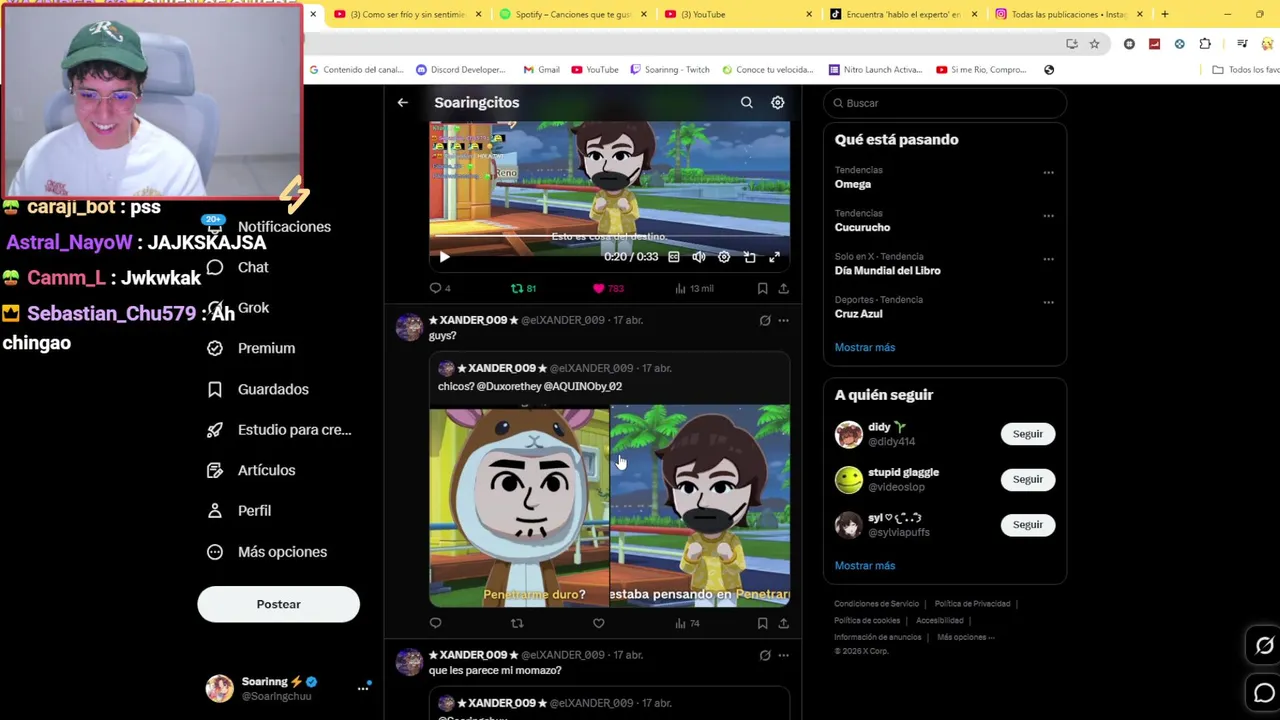This screenshot has width=1280, height=720.
Task: Open the right bearded Mii image thumbnail
Action: tap(700, 506)
